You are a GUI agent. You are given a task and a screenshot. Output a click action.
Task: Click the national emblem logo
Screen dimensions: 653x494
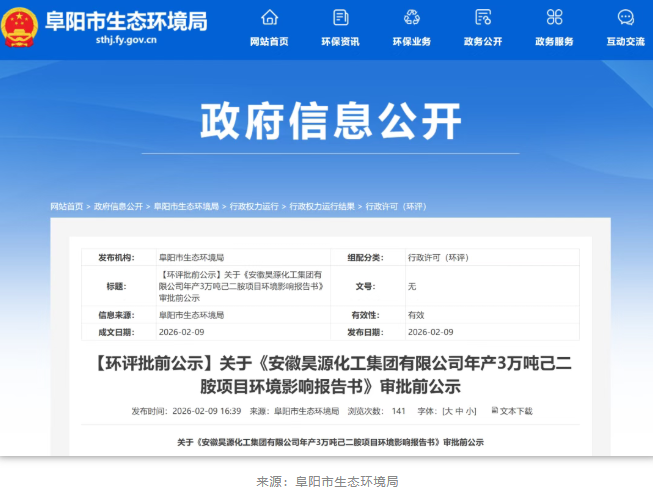click(19, 27)
